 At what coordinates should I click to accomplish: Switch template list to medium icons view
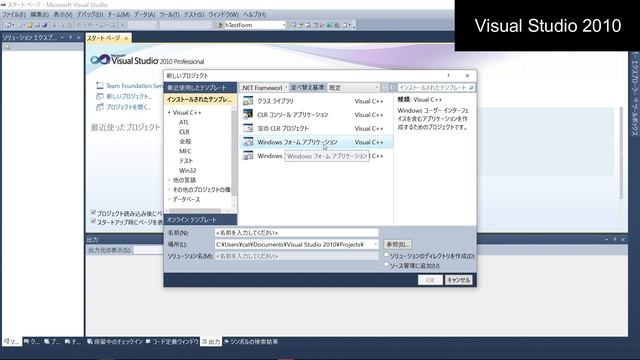click(393, 87)
